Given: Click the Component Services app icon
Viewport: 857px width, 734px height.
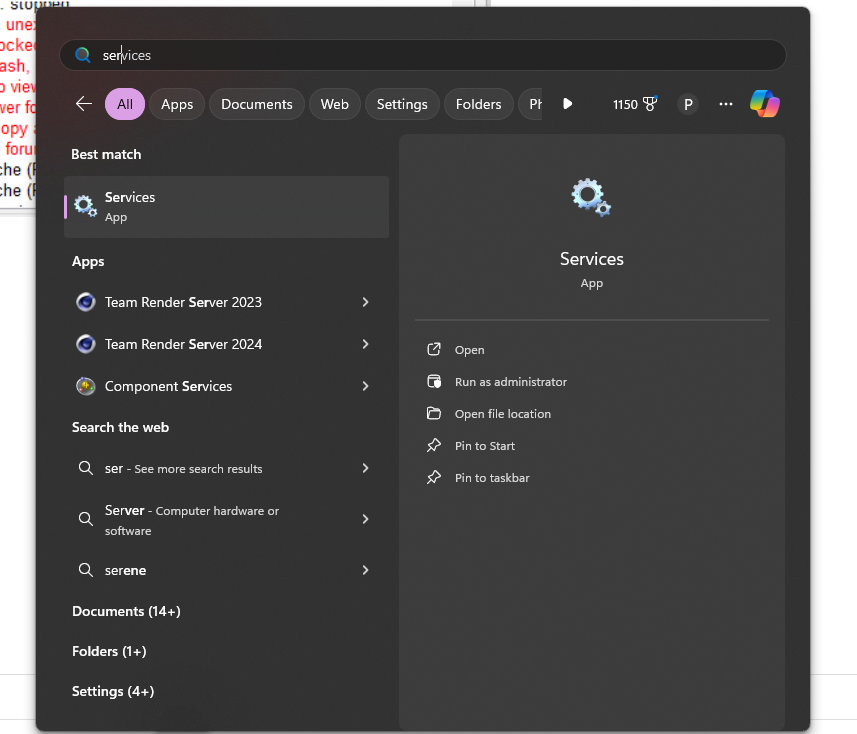Looking at the screenshot, I should pyautogui.click(x=86, y=386).
